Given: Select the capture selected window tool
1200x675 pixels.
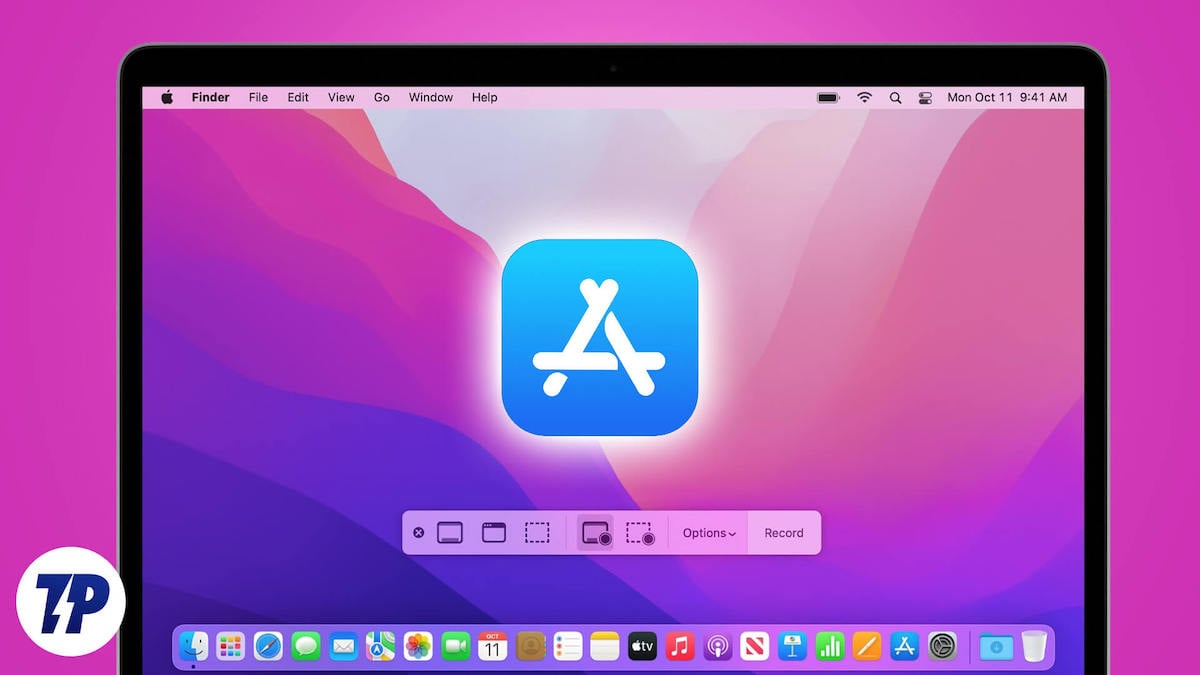Looking at the screenshot, I should click(493, 532).
